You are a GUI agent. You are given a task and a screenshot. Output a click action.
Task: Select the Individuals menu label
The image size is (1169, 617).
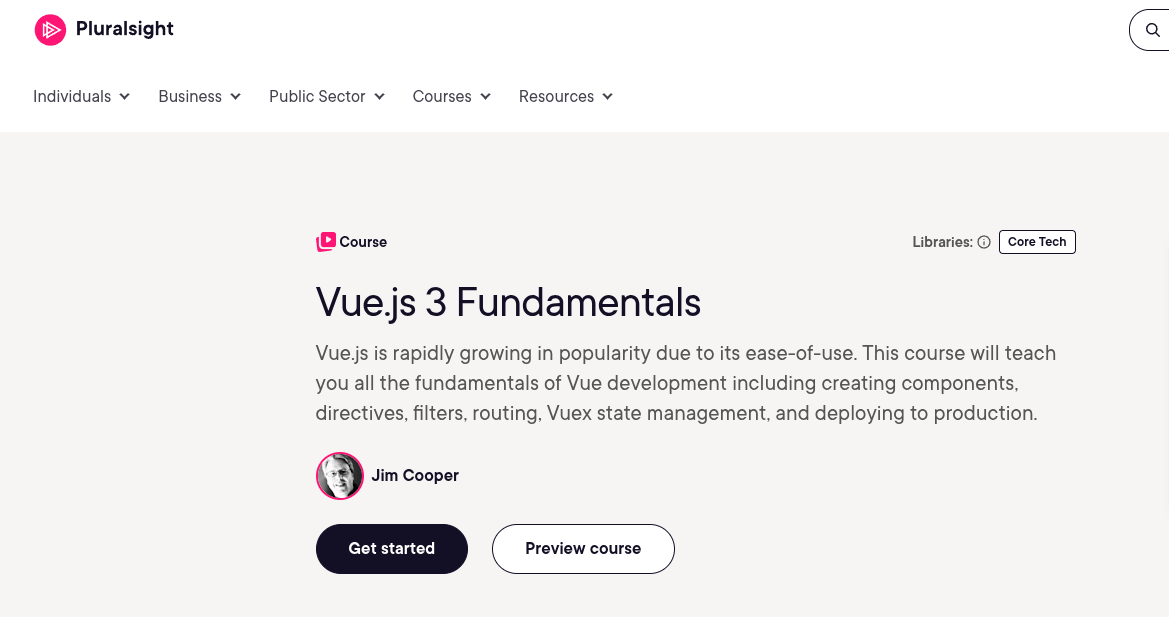point(72,97)
